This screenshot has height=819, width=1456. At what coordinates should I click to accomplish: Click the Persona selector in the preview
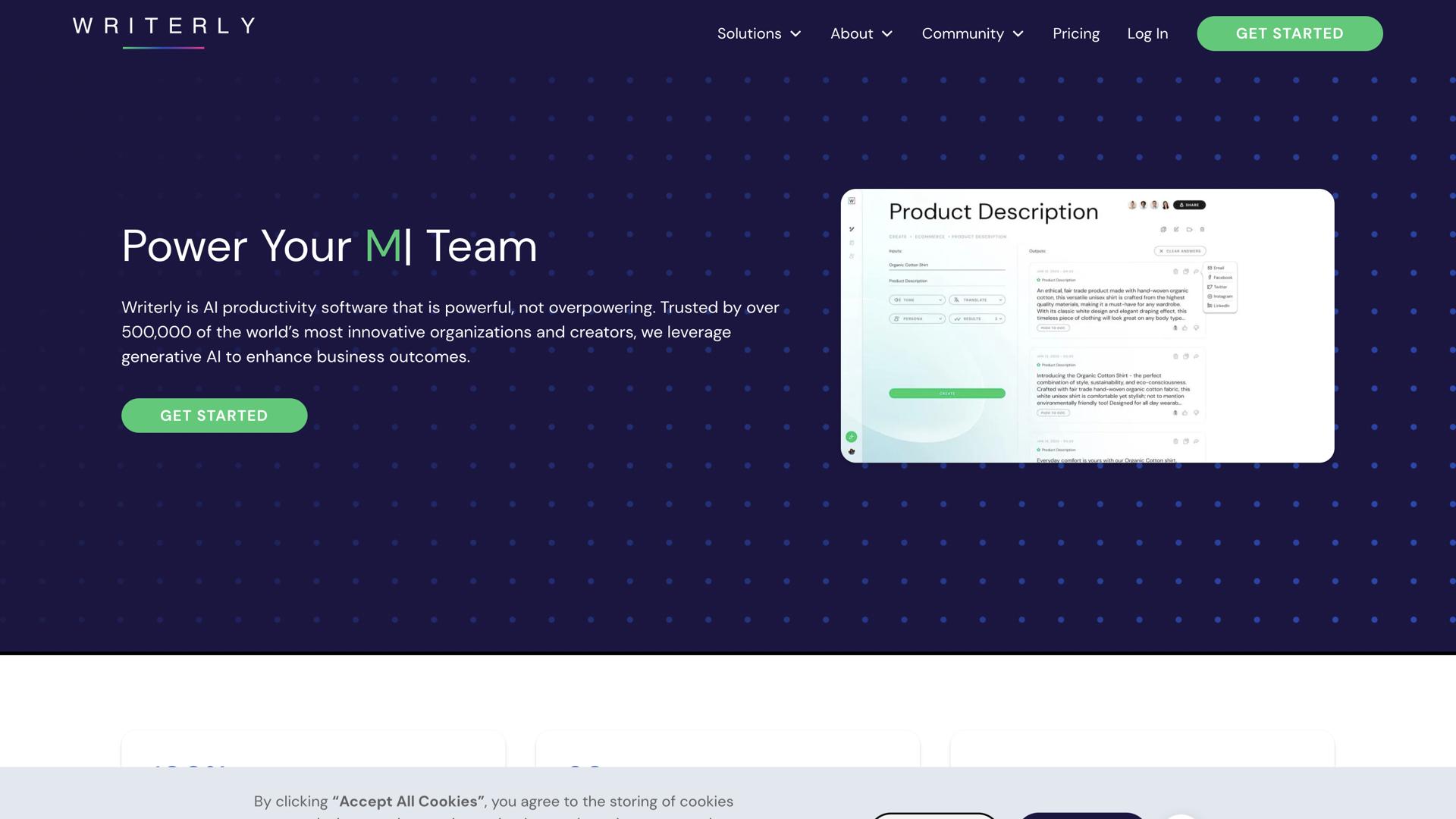coord(917,319)
